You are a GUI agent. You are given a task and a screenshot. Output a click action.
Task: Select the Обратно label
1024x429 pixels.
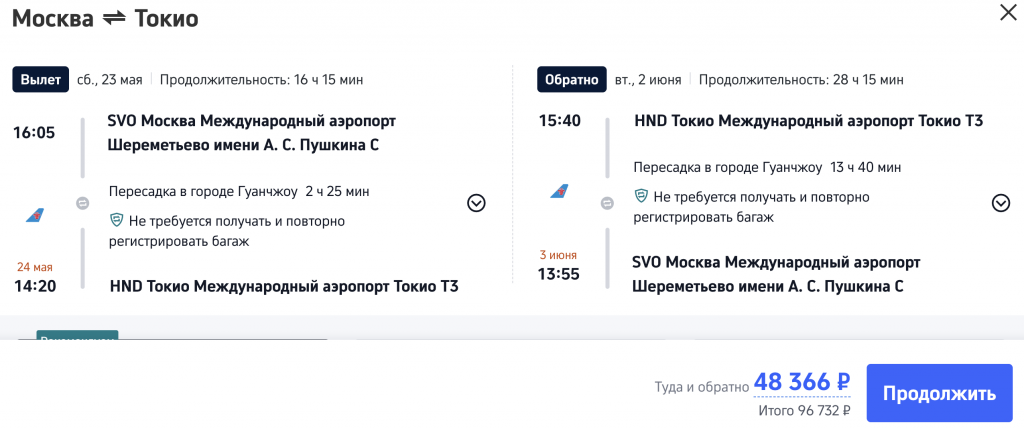pyautogui.click(x=572, y=79)
